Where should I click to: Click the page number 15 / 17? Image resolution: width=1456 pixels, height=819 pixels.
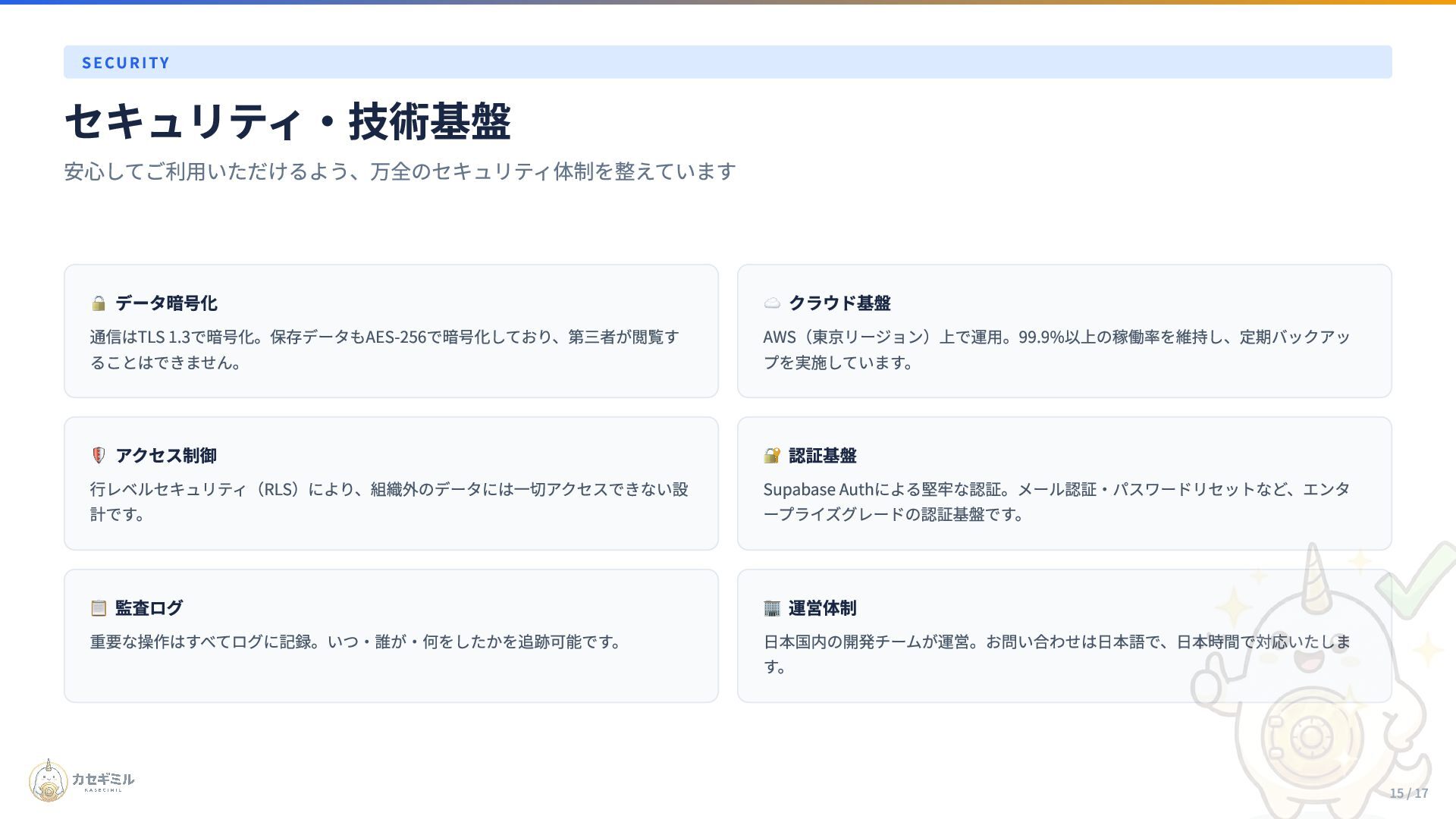(x=1408, y=793)
